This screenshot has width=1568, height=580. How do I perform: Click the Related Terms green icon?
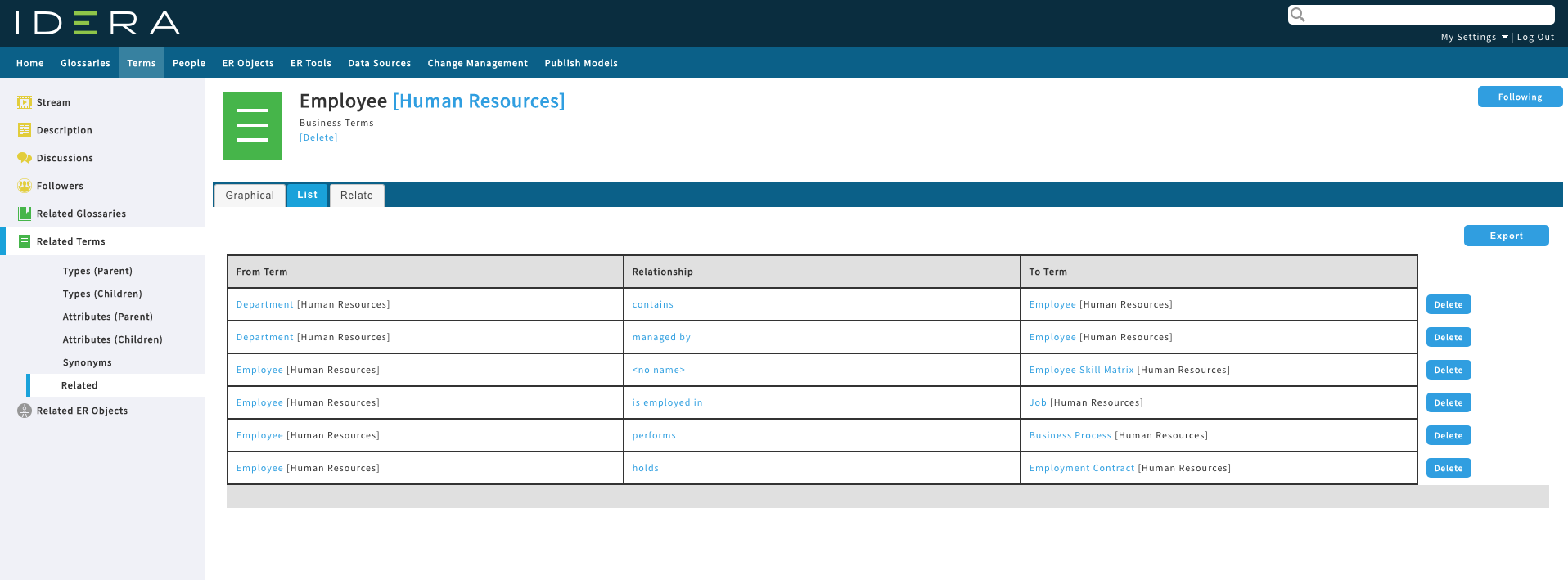[x=25, y=241]
